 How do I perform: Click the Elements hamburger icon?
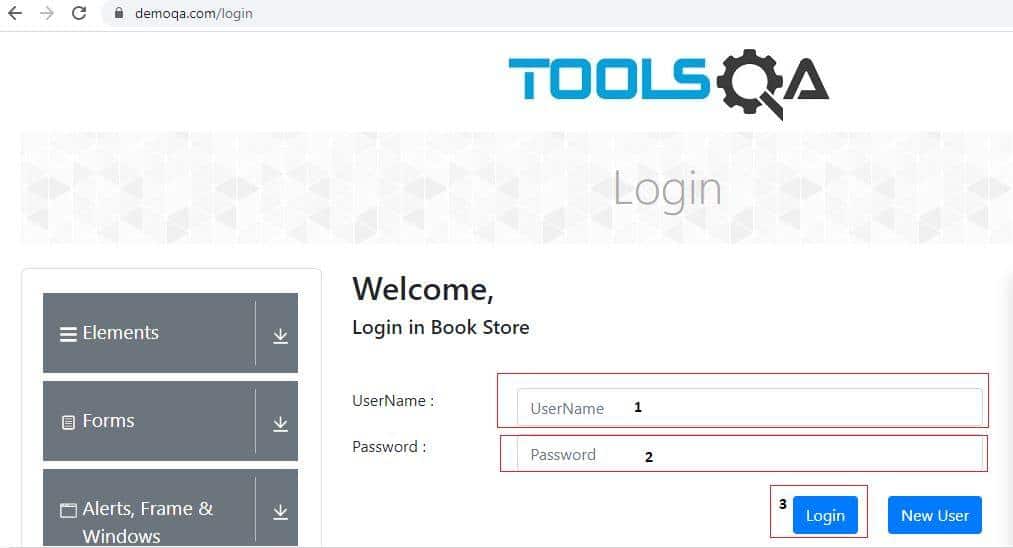pos(68,334)
